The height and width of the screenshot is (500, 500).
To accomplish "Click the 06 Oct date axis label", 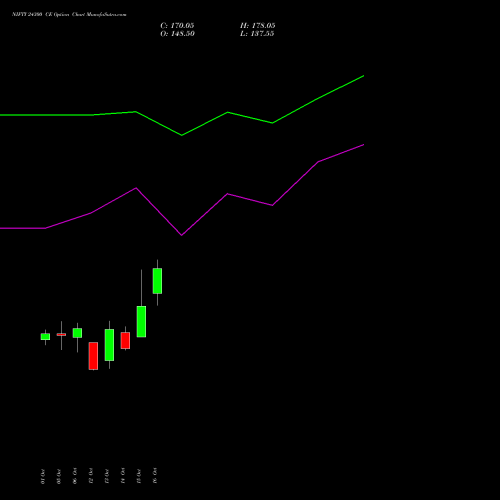I will 75,476.
